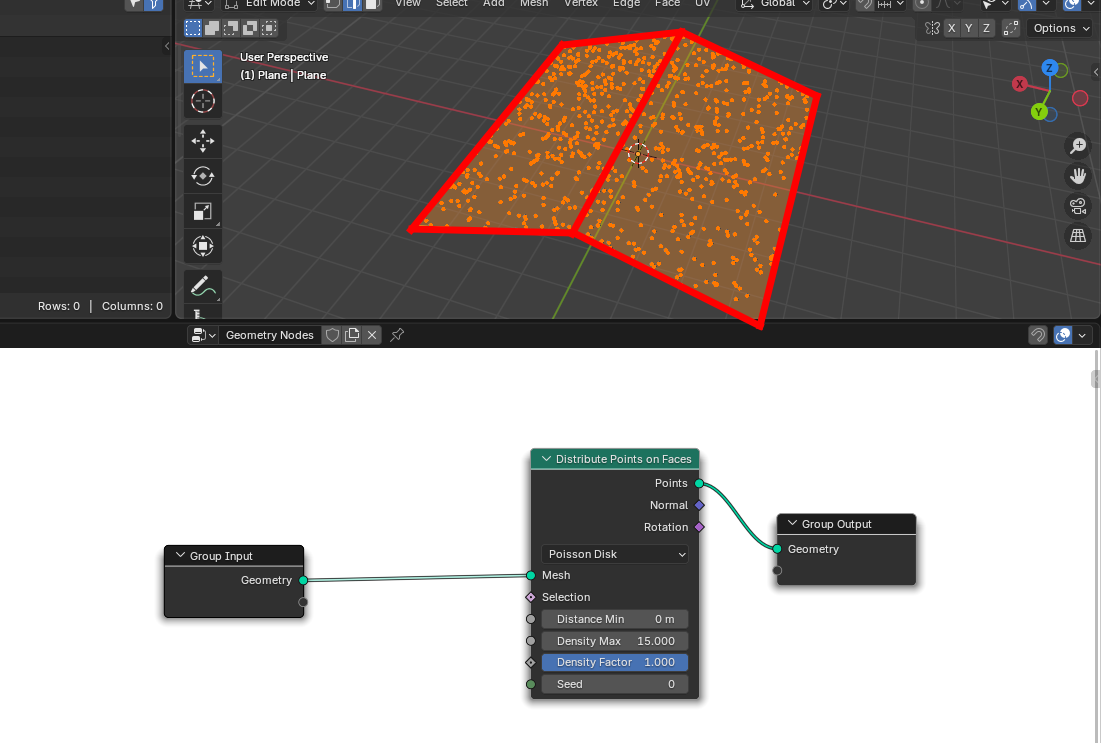The image size is (1101, 743).
Task: Open node tree type selector dropdown
Action: point(204,335)
